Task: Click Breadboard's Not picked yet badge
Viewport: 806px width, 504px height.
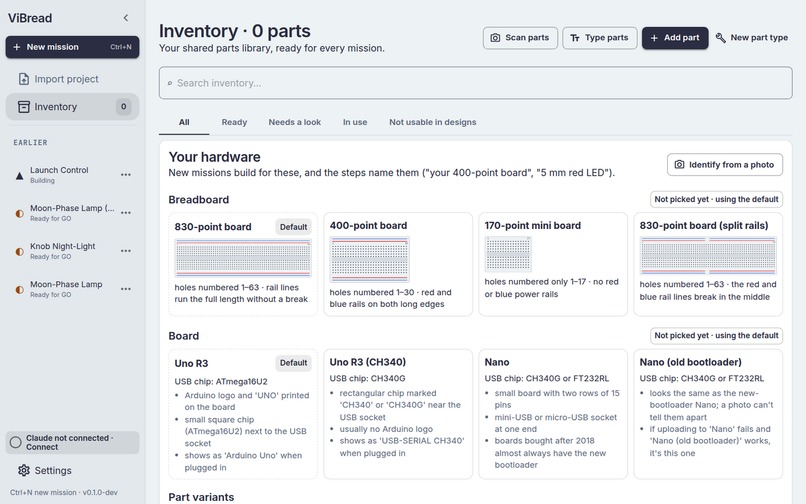Action: (716, 200)
